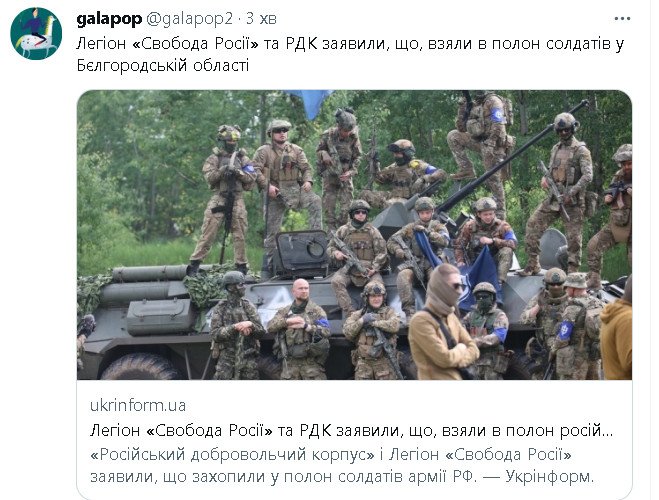Click the card description mentioning Укрінформ
659x500 pixels.
coord(342,466)
